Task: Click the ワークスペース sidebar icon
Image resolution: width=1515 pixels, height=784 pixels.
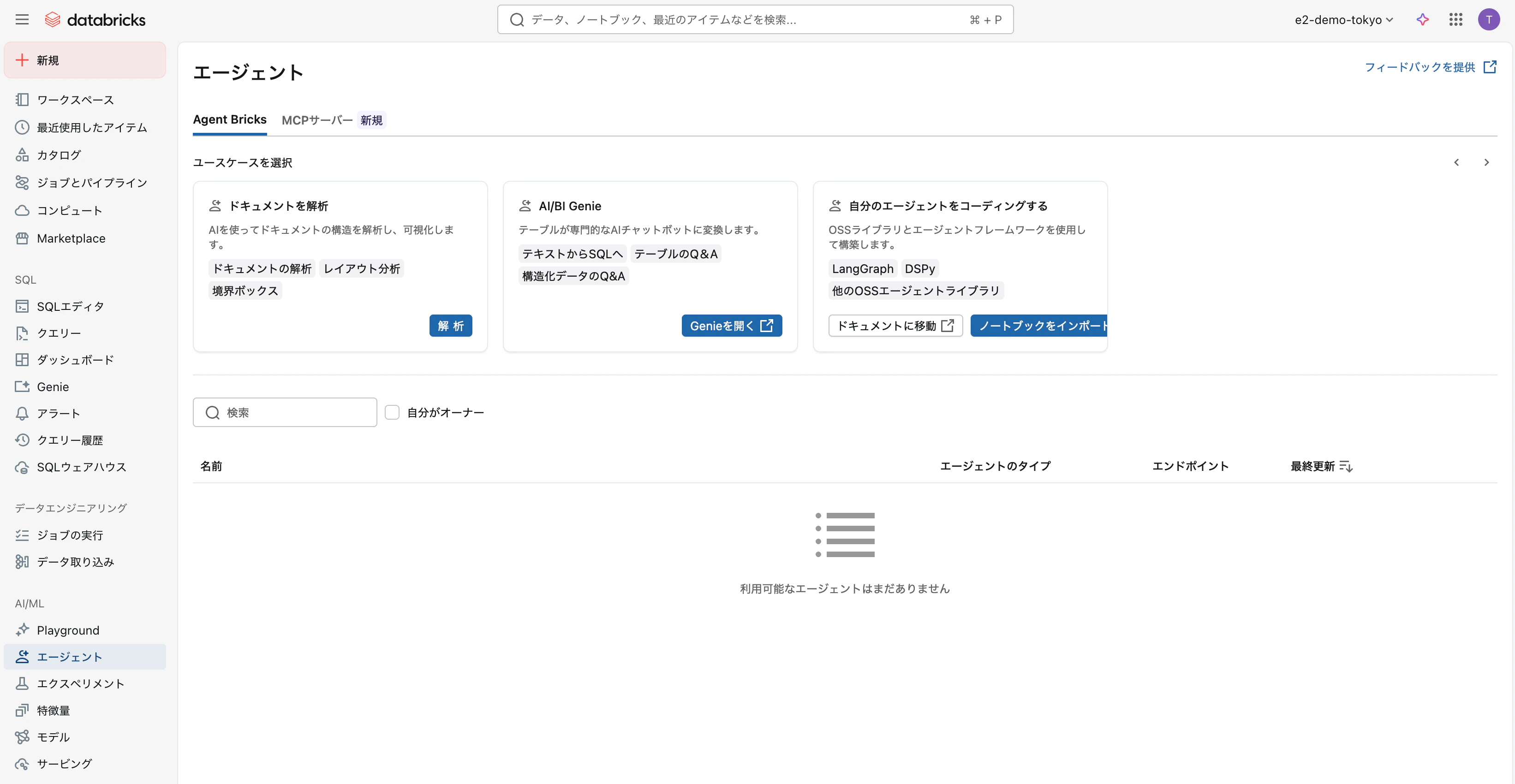Action: tap(22, 100)
